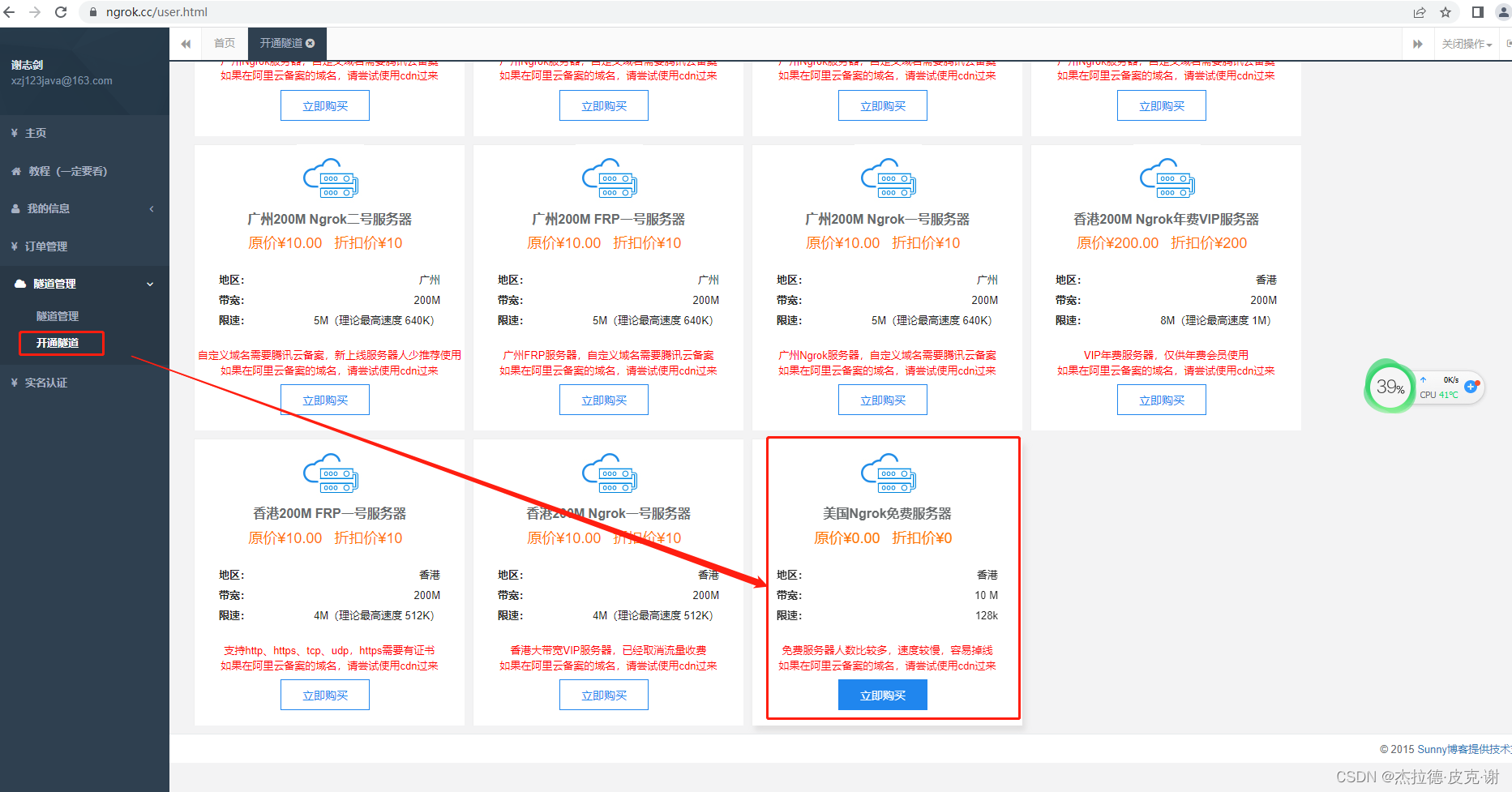Click the price 原价¥200.00

tap(1117, 243)
